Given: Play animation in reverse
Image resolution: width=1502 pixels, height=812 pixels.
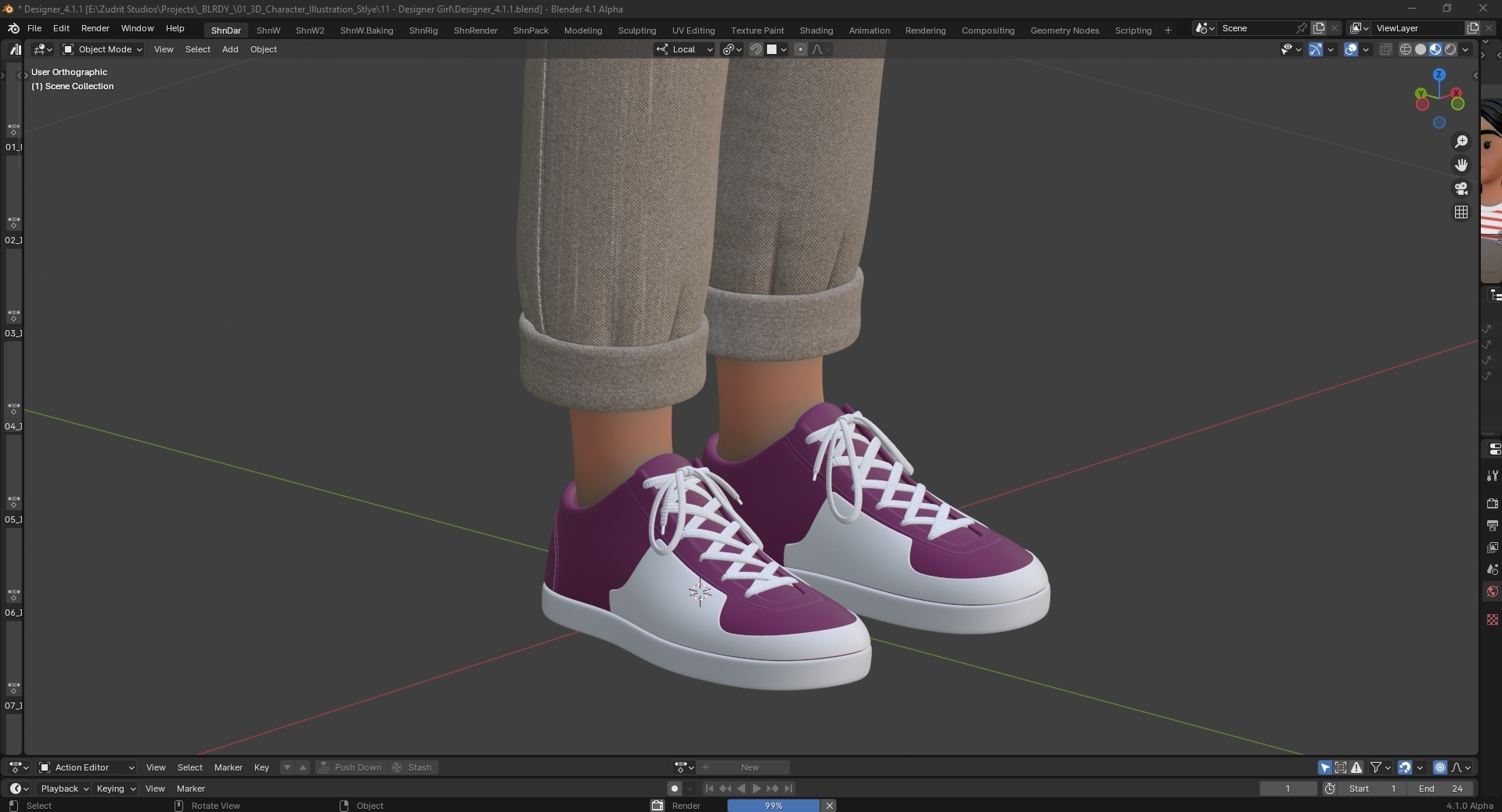Looking at the screenshot, I should 741,789.
